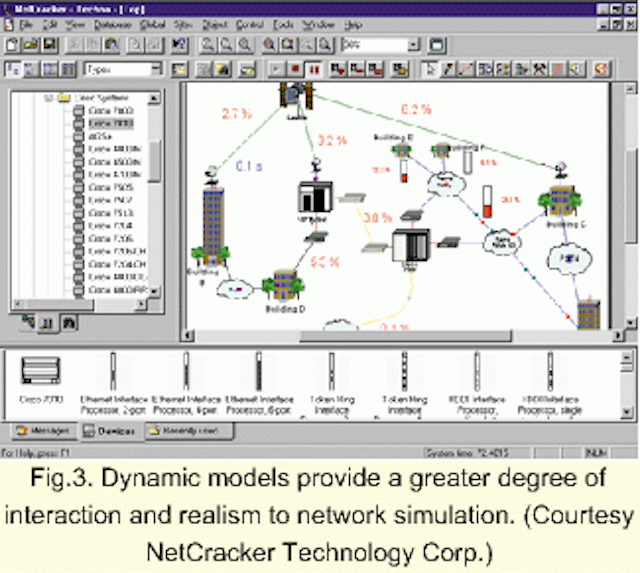Click the Open folder toolbar icon
Viewport: 640px width, 573px height.
pos(31,45)
